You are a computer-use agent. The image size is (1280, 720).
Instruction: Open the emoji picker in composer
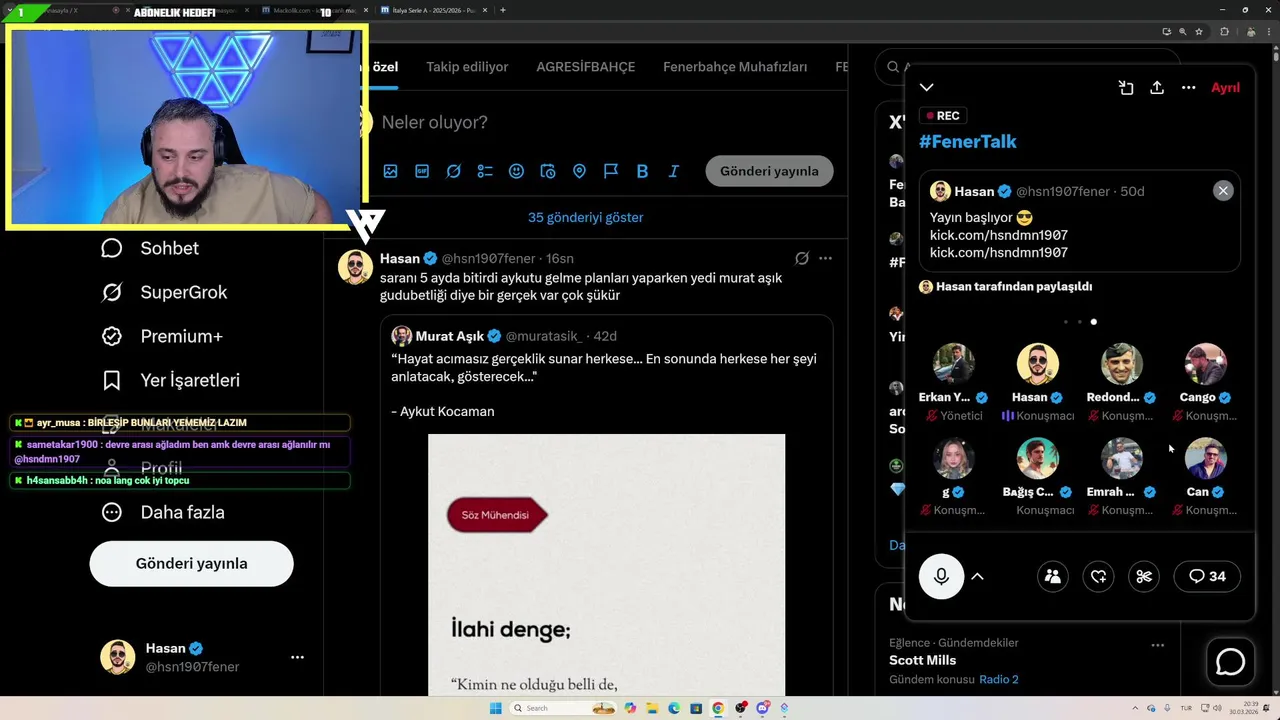tap(516, 171)
